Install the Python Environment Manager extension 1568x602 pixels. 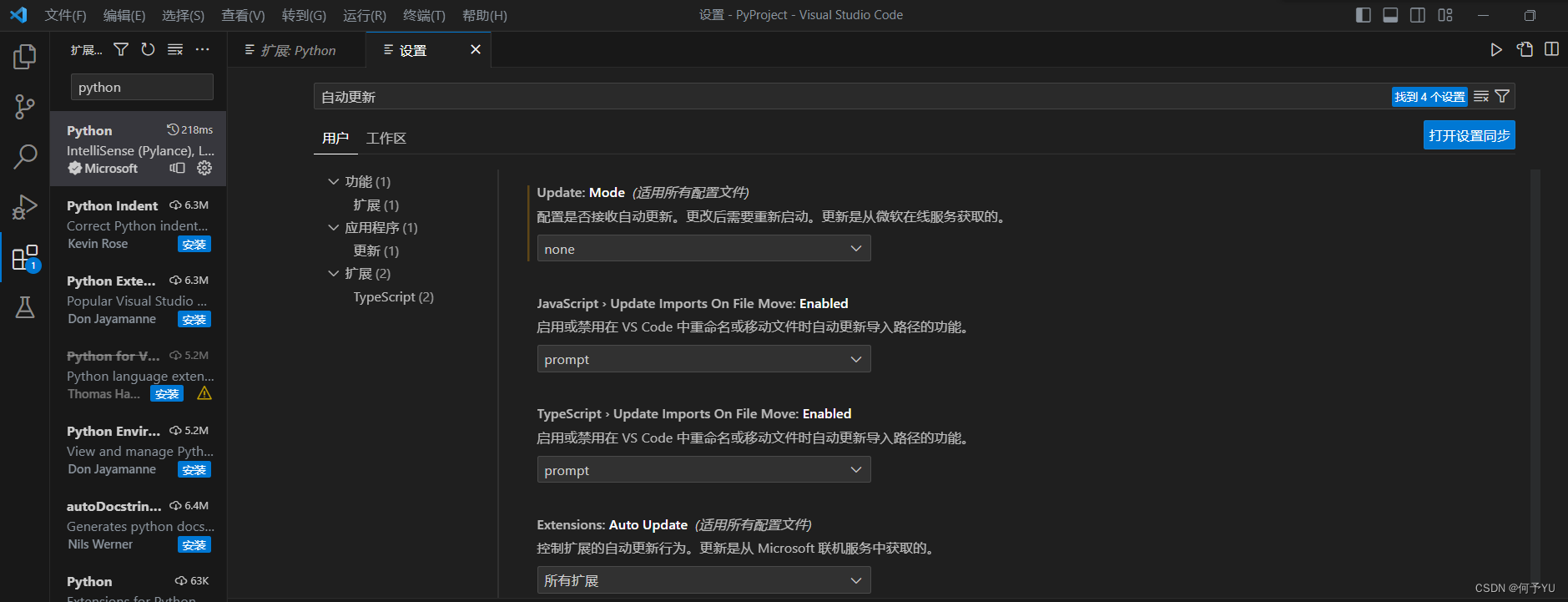(x=194, y=469)
